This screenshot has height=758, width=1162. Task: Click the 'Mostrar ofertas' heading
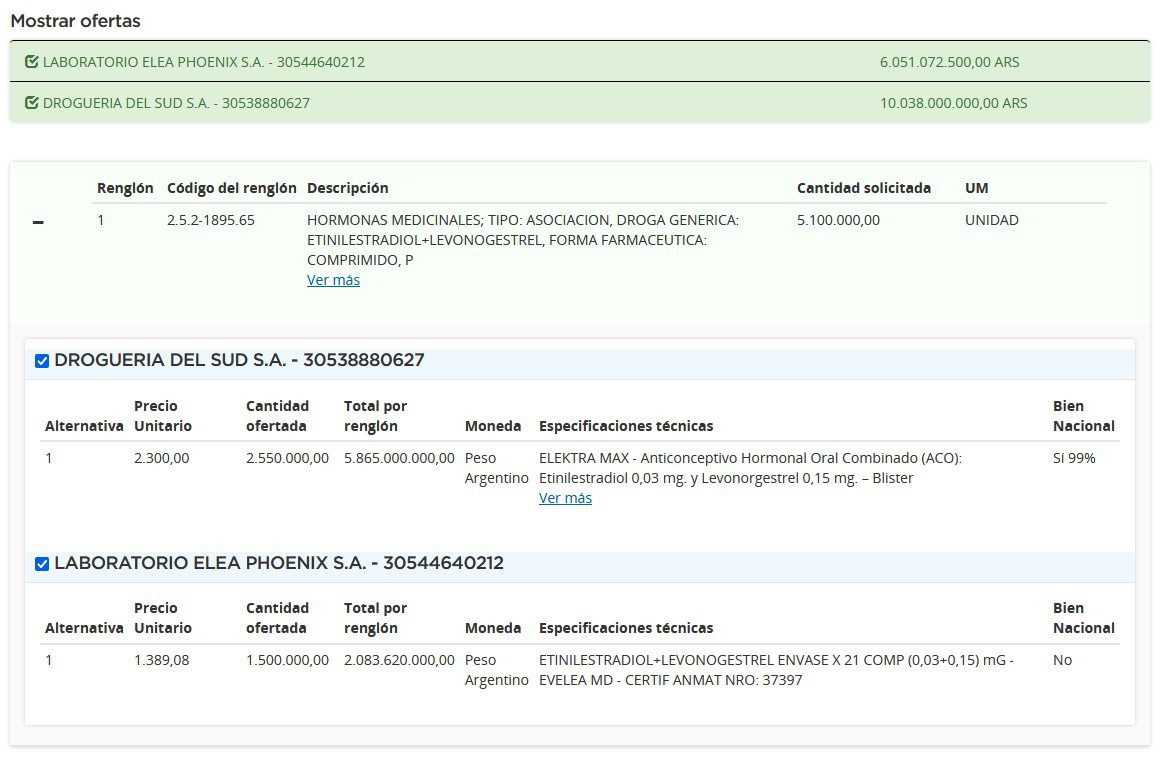[75, 21]
